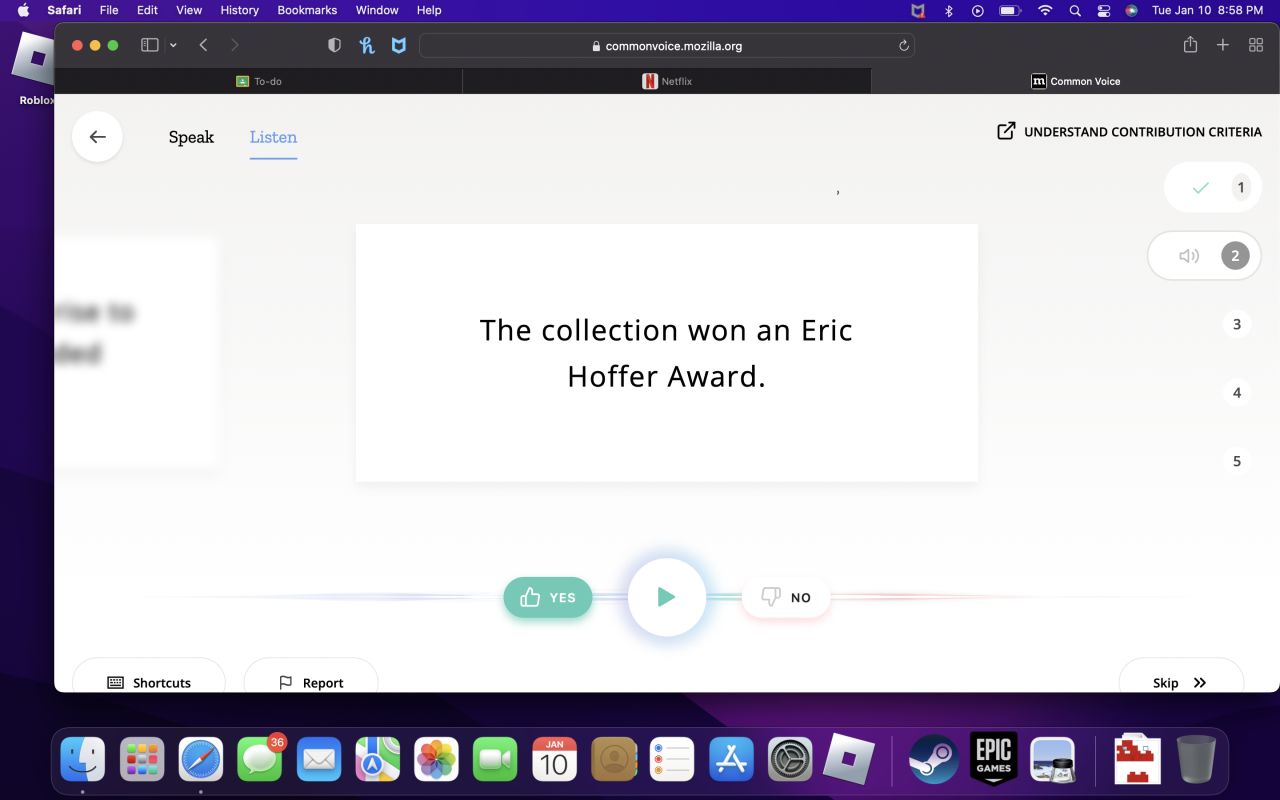Viewport: 1280px width, 800px height.
Task: Open the Roblox app in the dock
Action: [x=848, y=759]
